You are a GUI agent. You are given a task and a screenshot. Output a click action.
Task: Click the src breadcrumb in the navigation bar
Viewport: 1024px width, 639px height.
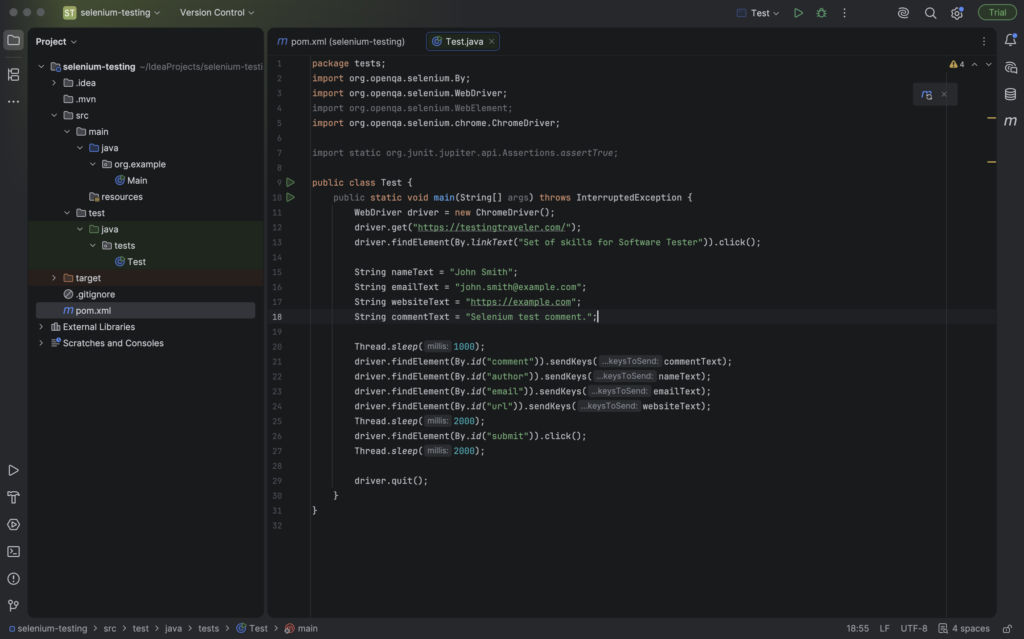[110, 629]
